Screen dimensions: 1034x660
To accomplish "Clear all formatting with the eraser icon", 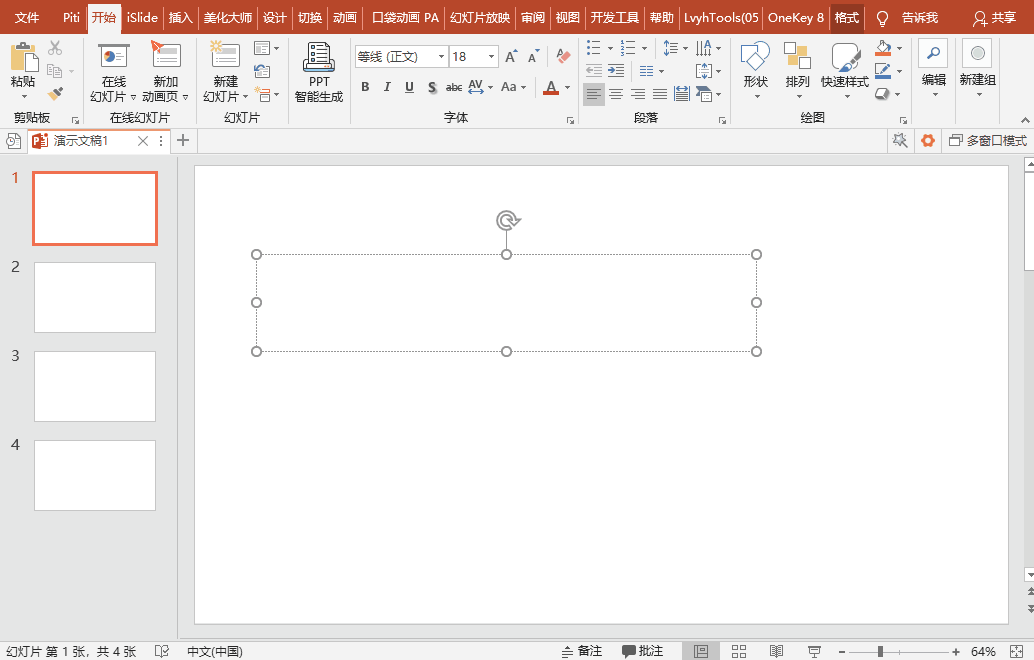I will click(x=563, y=56).
